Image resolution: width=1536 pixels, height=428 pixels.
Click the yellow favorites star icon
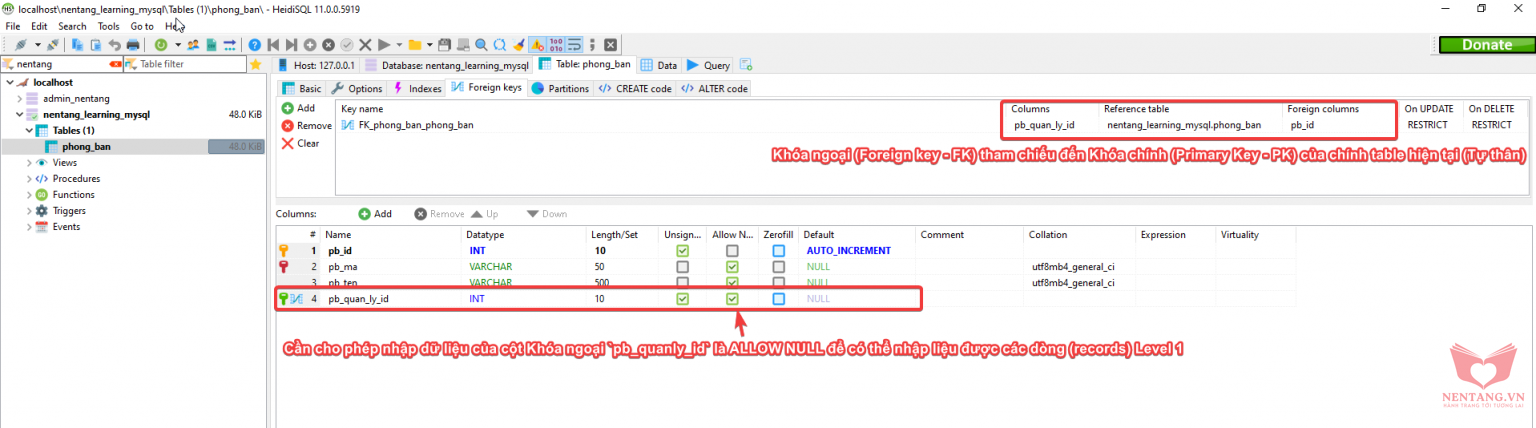pos(255,64)
